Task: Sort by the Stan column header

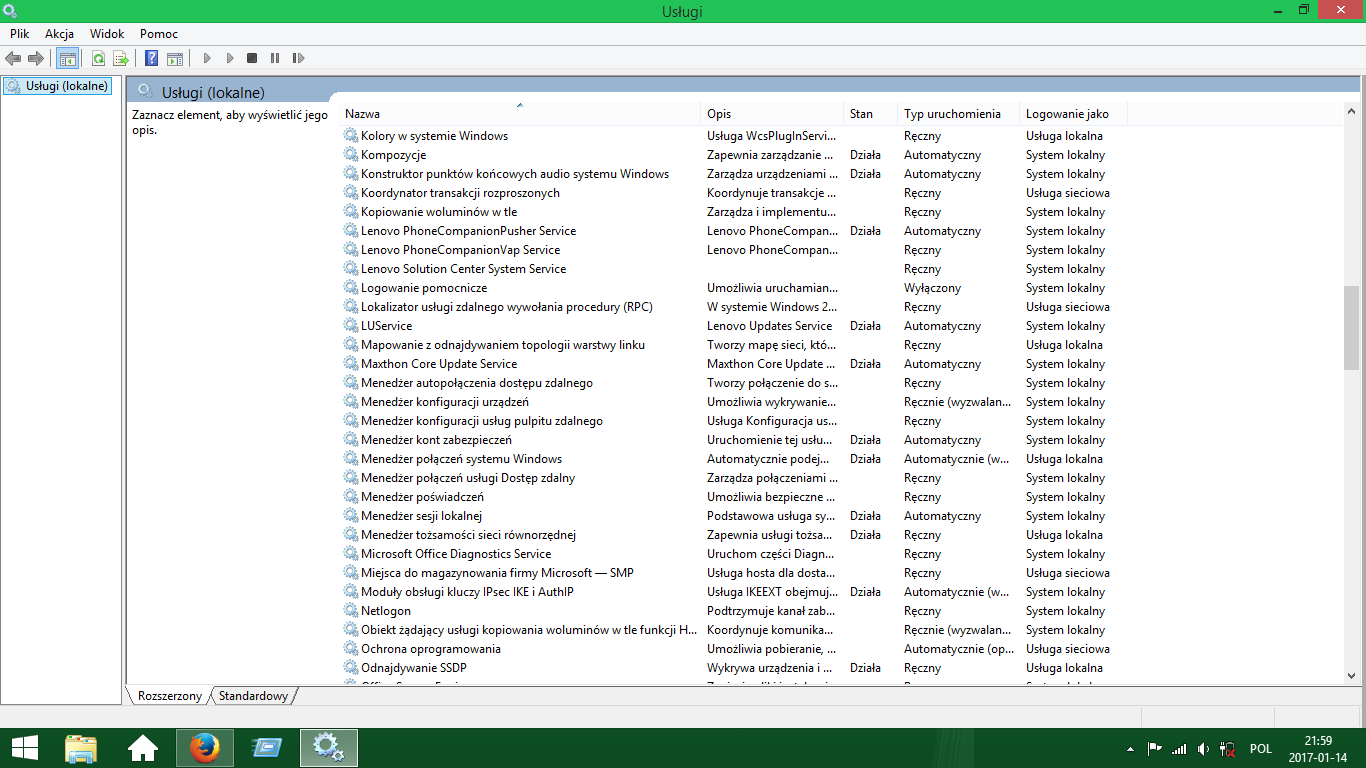Action: 871,114
